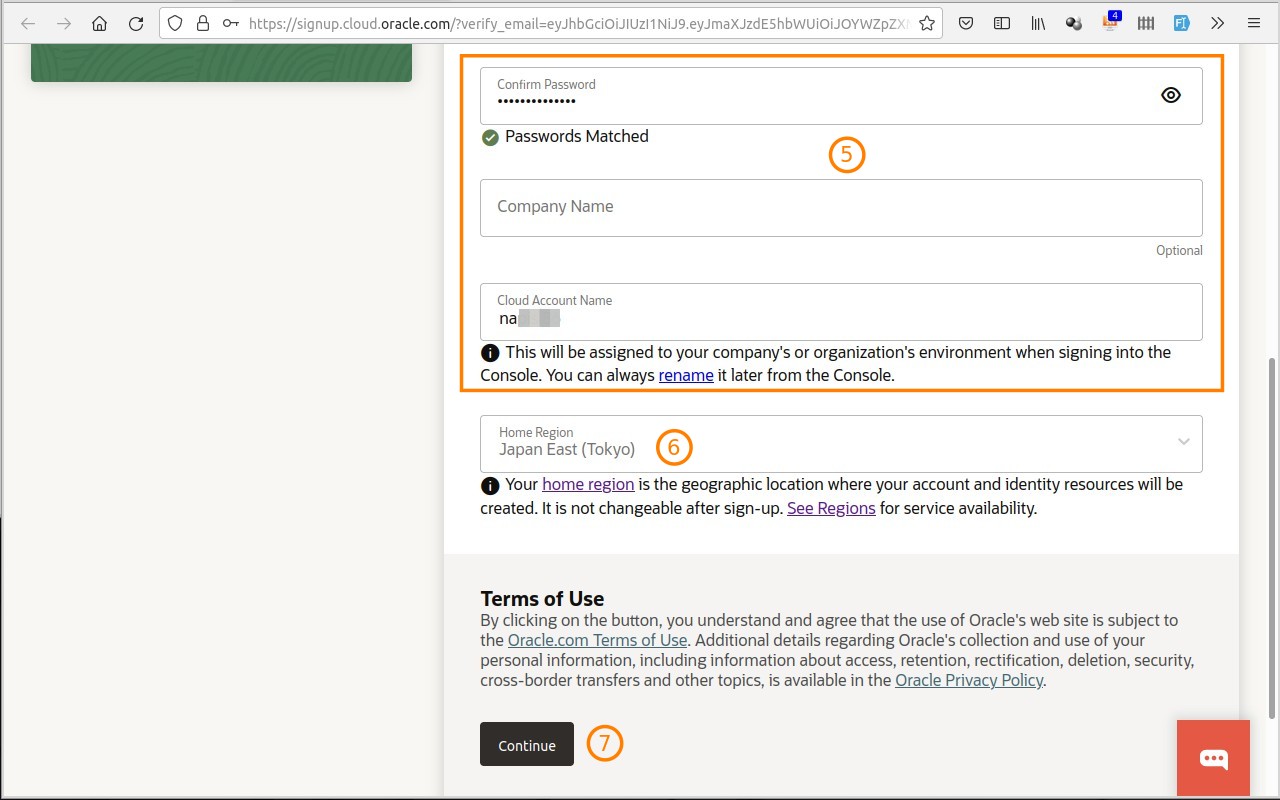The height and width of the screenshot is (800, 1280).
Task: Open the Home Region dropdown
Action: pyautogui.click(x=841, y=444)
